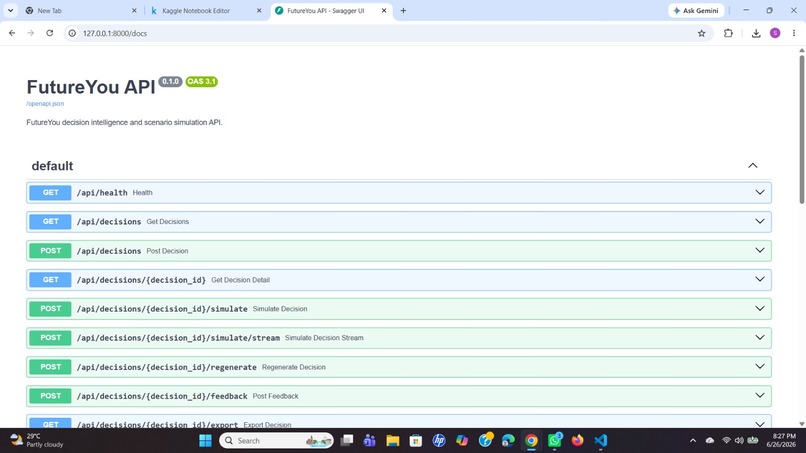Viewport: 806px width, 453px height.
Task: Open Copilot app from taskbar
Action: 462,441
